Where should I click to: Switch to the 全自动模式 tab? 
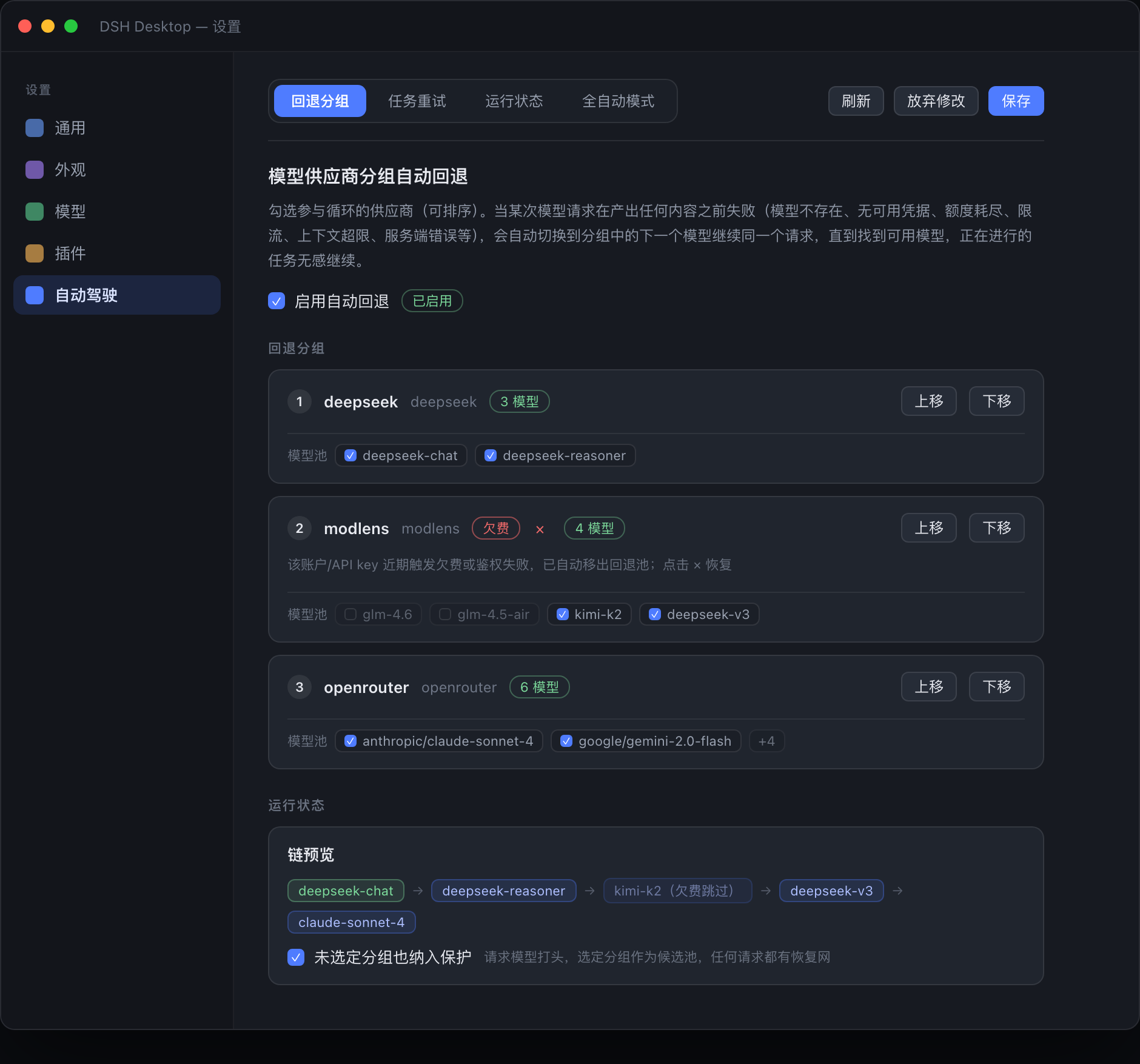(618, 101)
